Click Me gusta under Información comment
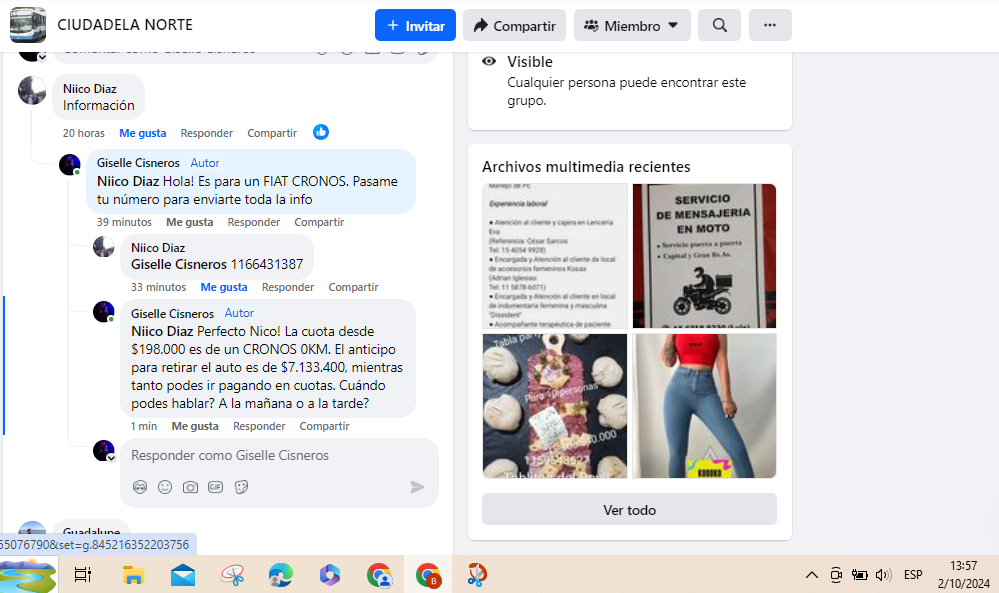This screenshot has width=999, height=593. (x=143, y=133)
